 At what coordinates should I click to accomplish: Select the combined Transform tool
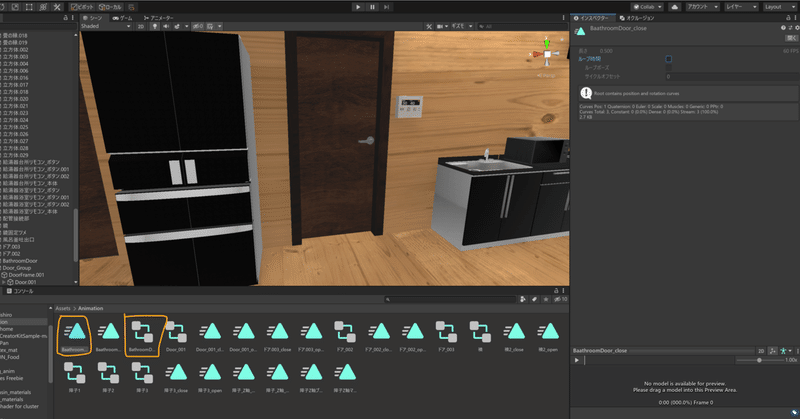click(43, 7)
